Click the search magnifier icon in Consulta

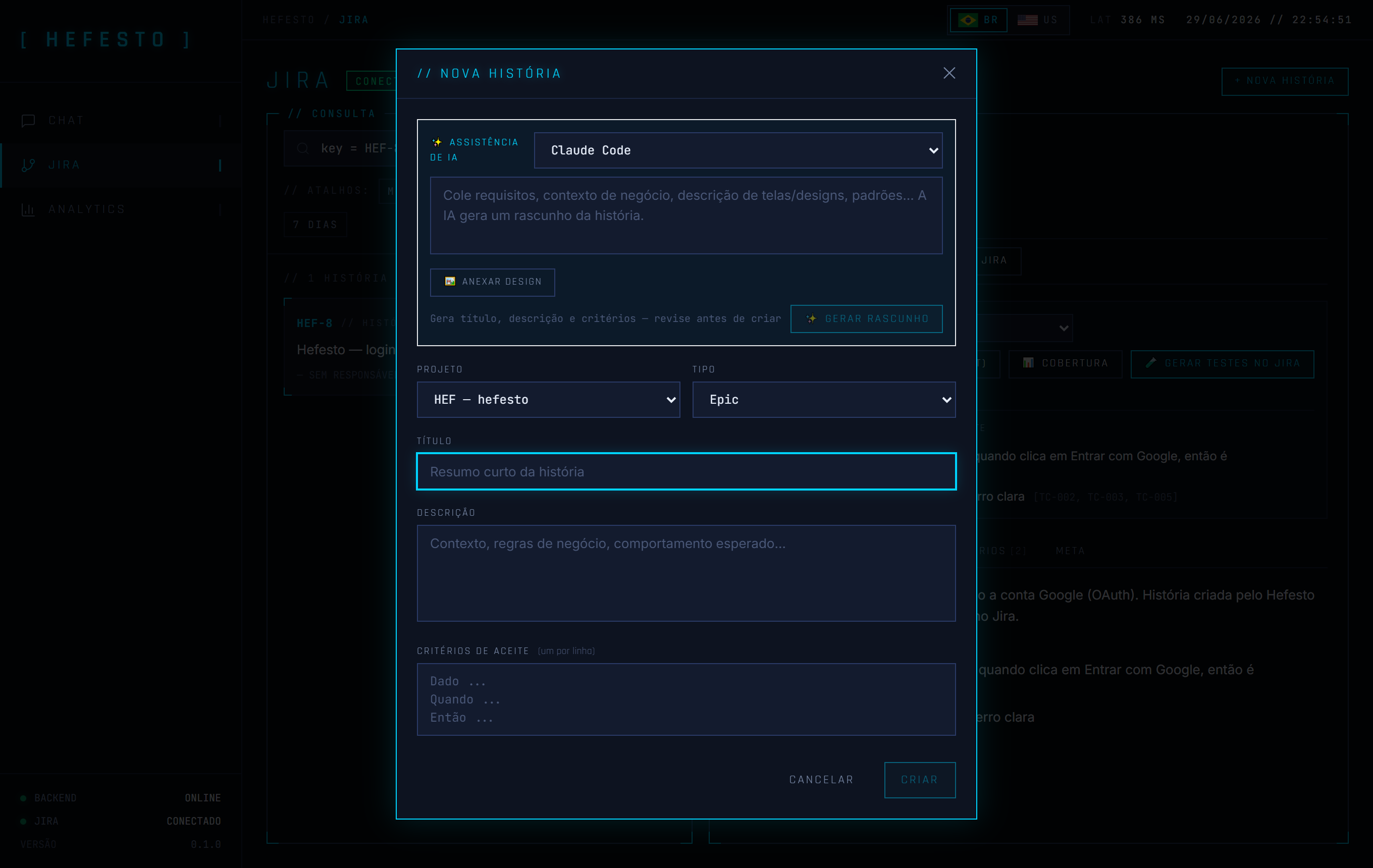pos(303,149)
